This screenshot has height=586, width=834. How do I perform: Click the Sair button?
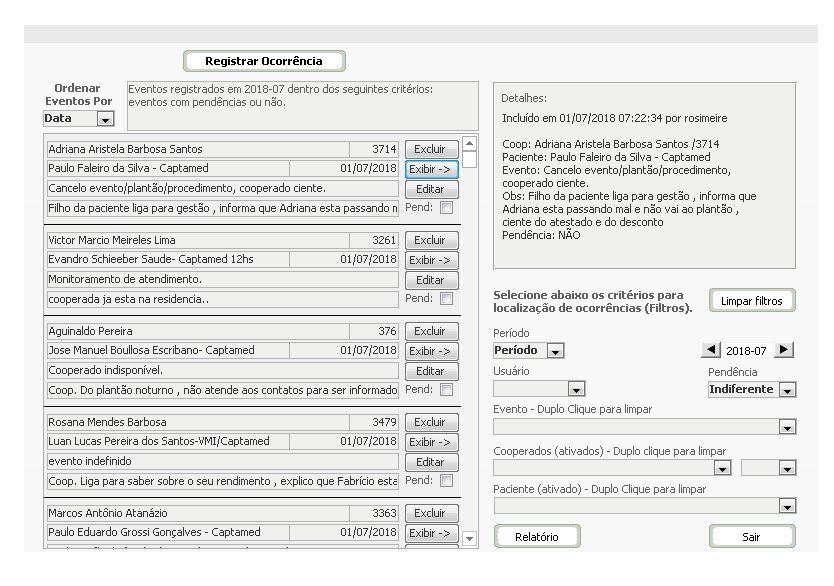coord(752,537)
